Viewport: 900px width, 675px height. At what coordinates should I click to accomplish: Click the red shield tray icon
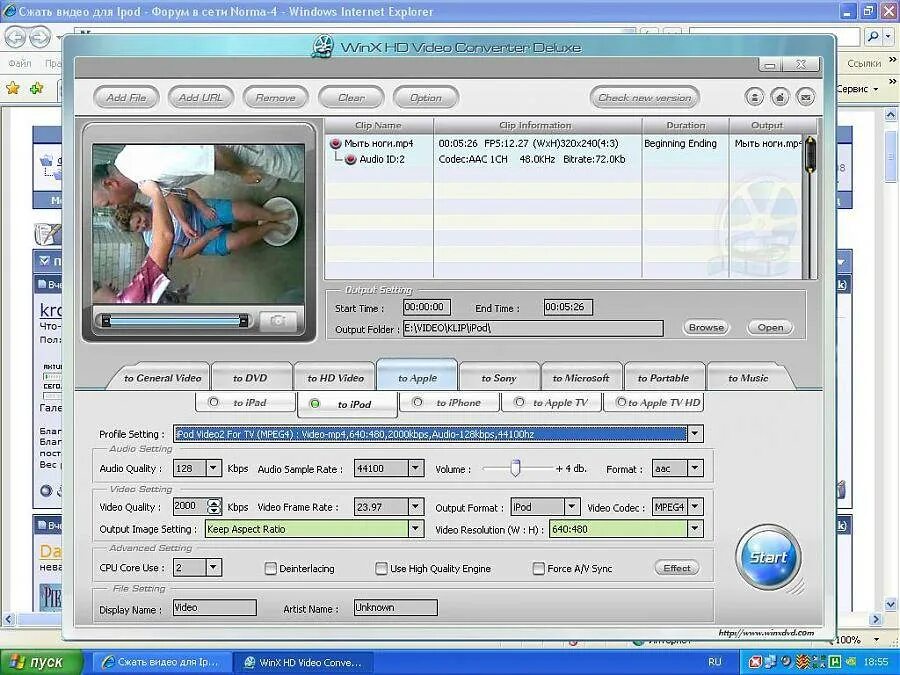[x=757, y=662]
